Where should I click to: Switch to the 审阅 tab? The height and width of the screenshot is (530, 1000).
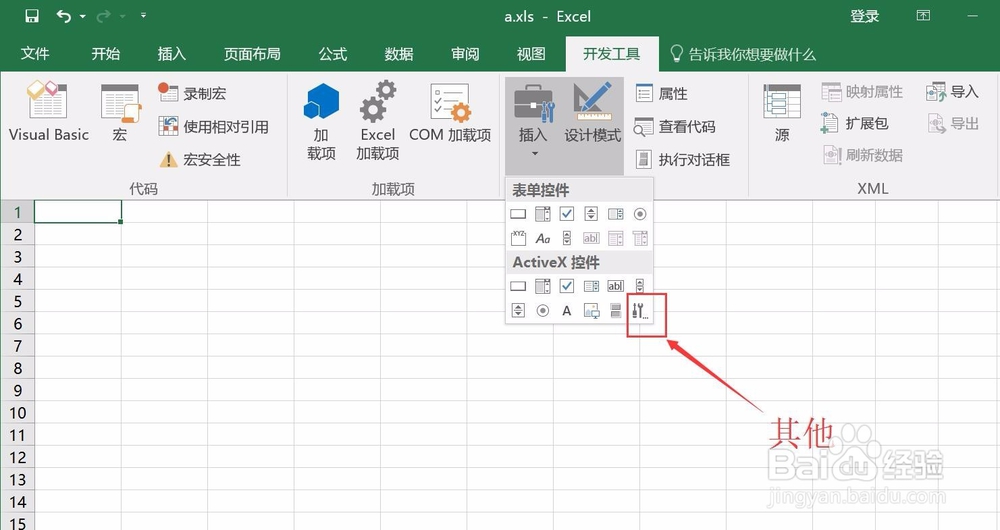coord(465,54)
